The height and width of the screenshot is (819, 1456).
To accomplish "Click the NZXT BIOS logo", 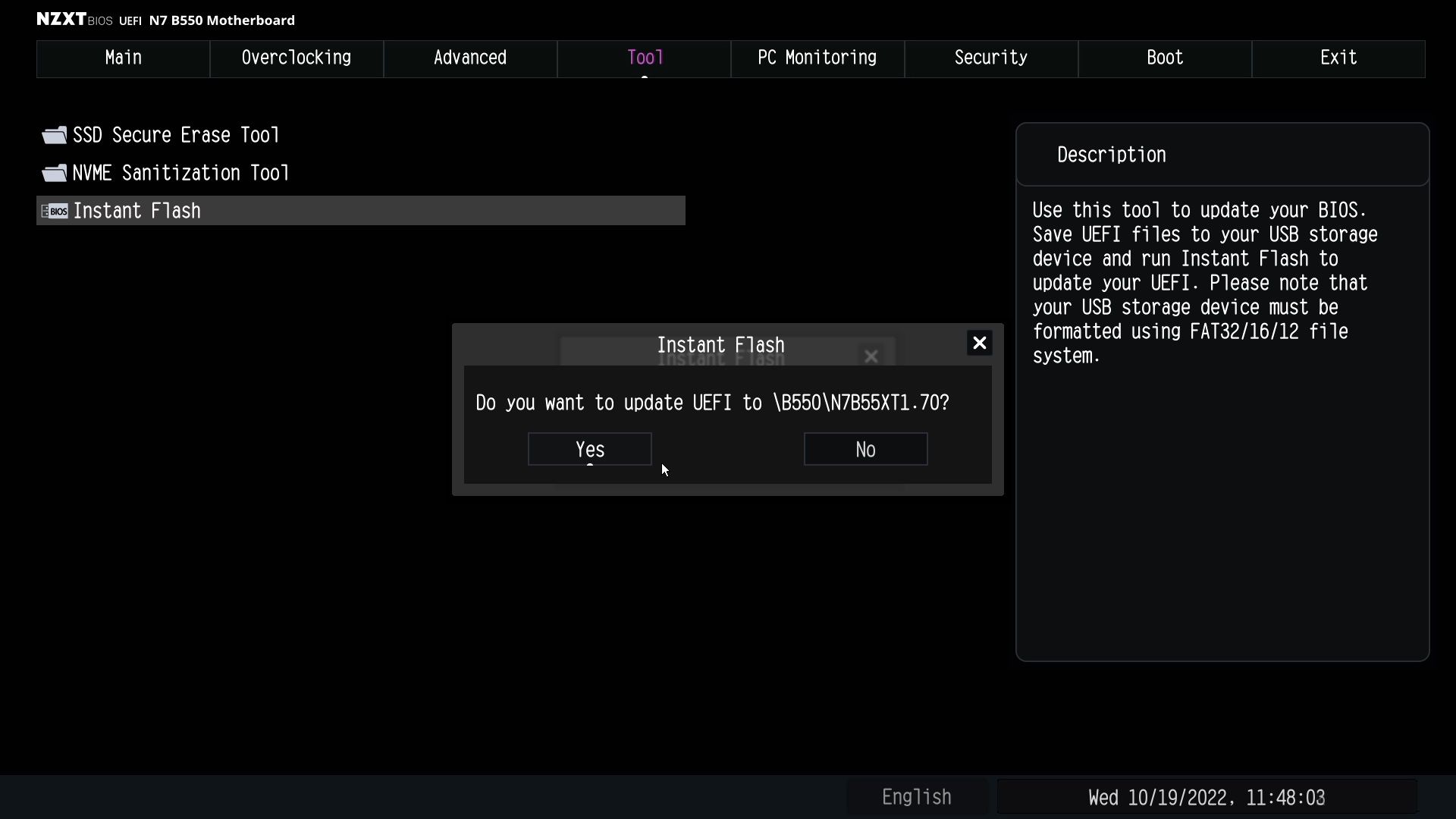I will (74, 20).
